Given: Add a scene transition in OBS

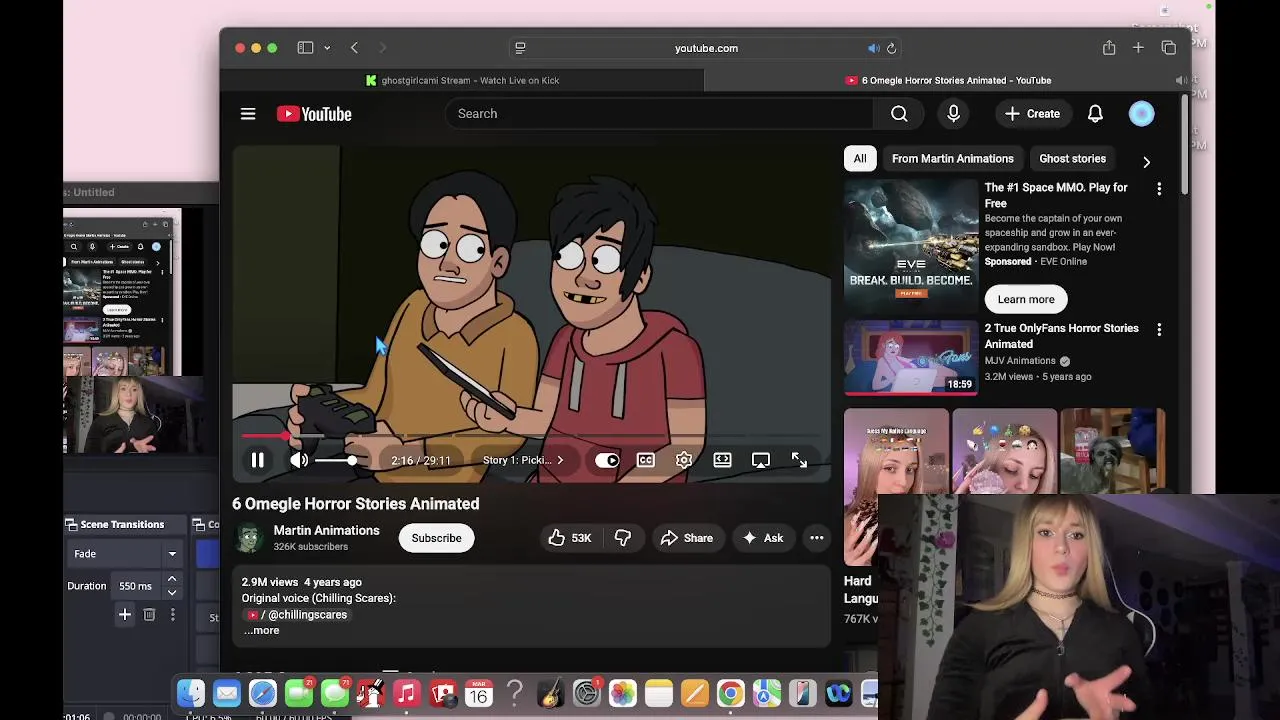Looking at the screenshot, I should [x=125, y=615].
